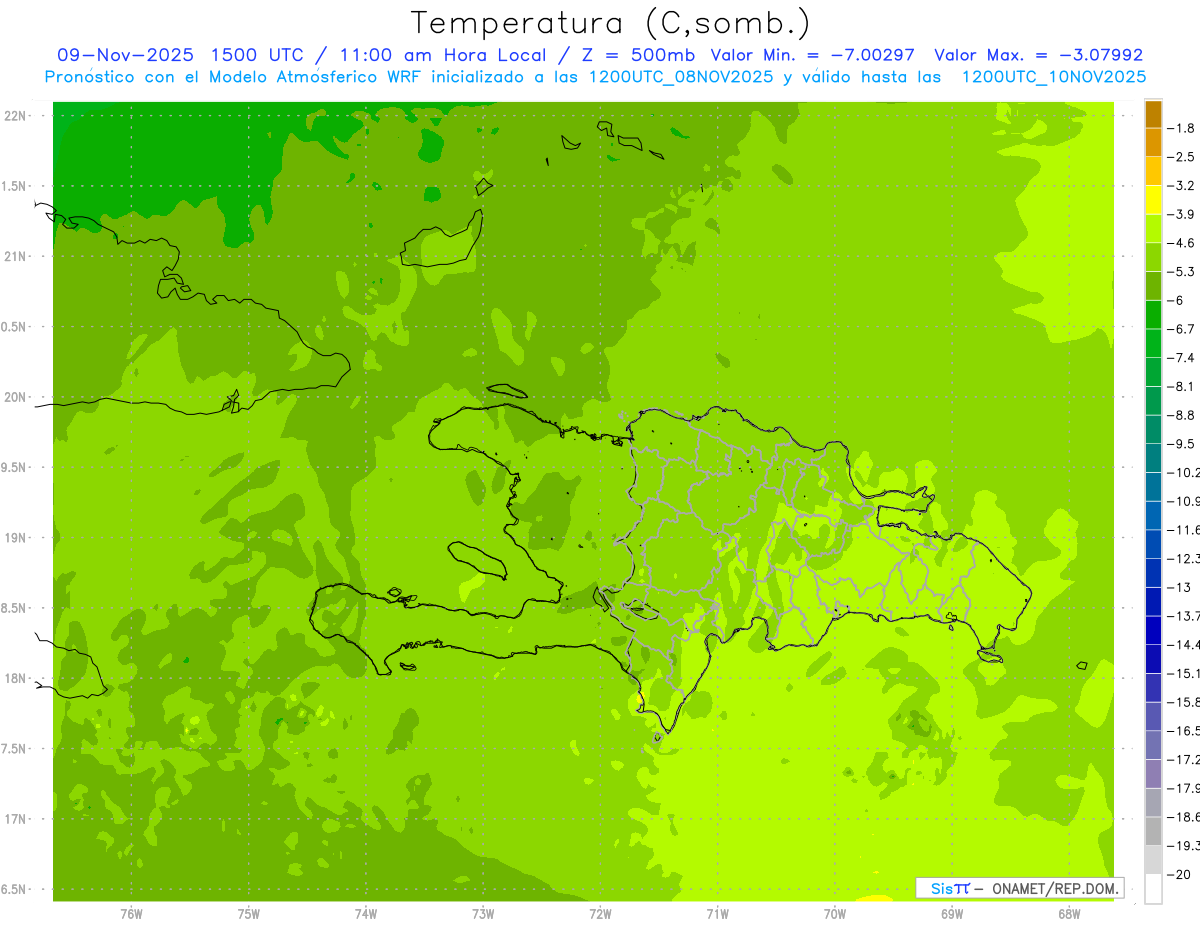Click the 68W longitude axis label

coord(1069,914)
